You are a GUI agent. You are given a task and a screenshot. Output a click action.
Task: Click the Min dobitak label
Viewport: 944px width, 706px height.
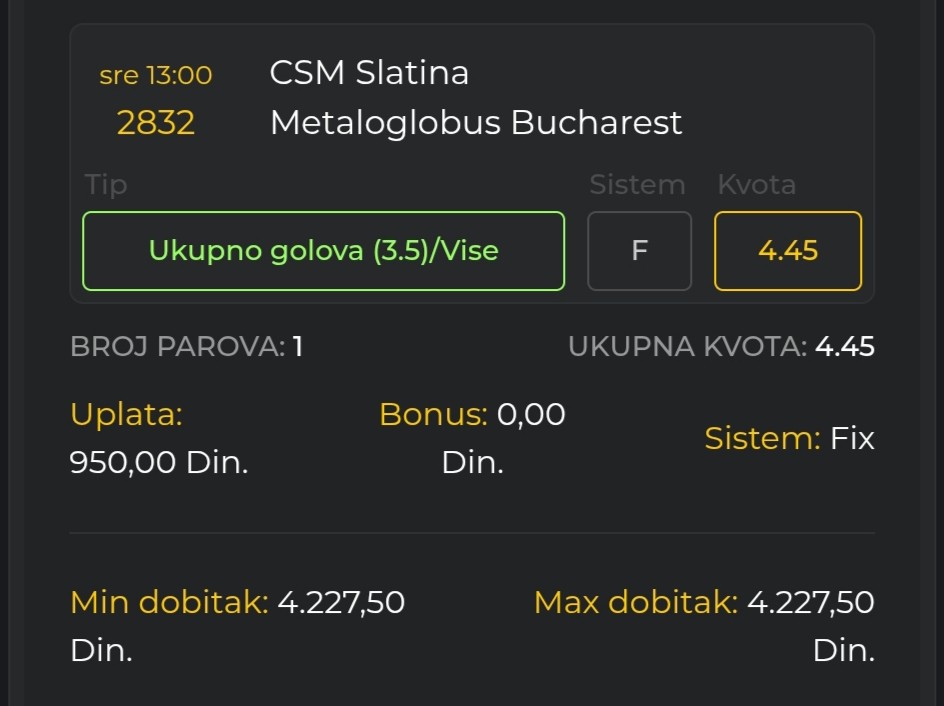[x=169, y=602]
